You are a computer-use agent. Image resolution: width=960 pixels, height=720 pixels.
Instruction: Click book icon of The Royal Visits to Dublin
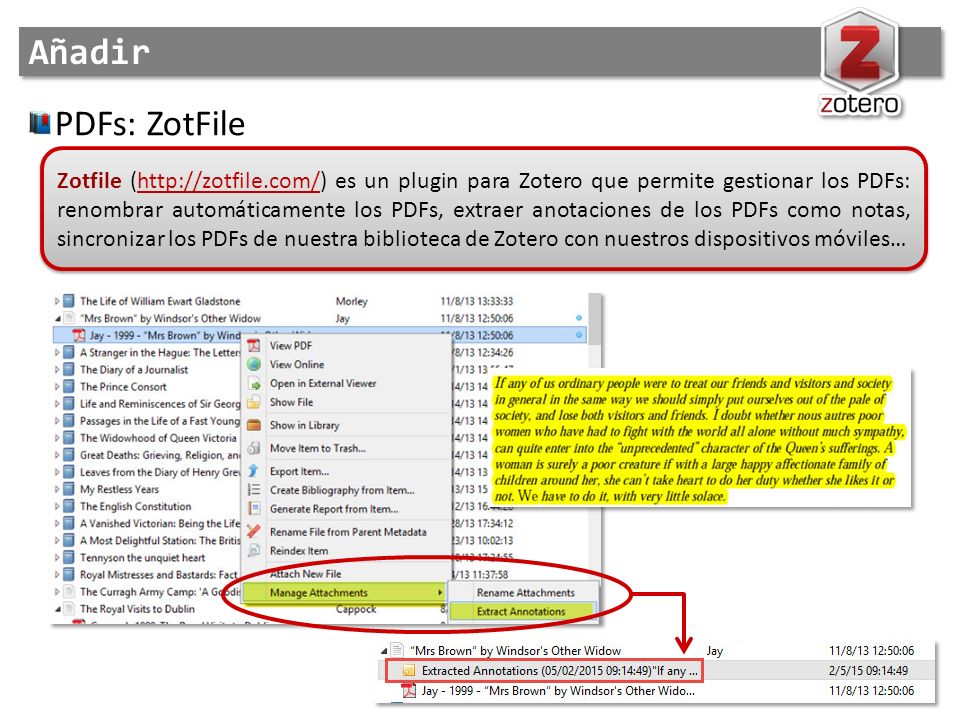pos(69,609)
